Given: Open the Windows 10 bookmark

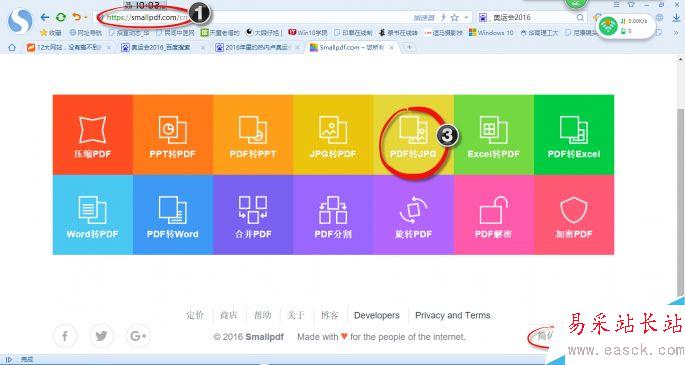Looking at the screenshot, I should [x=491, y=33].
